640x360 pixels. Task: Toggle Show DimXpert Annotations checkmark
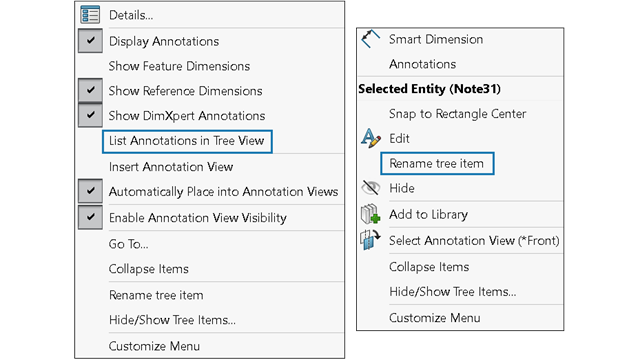91,115
